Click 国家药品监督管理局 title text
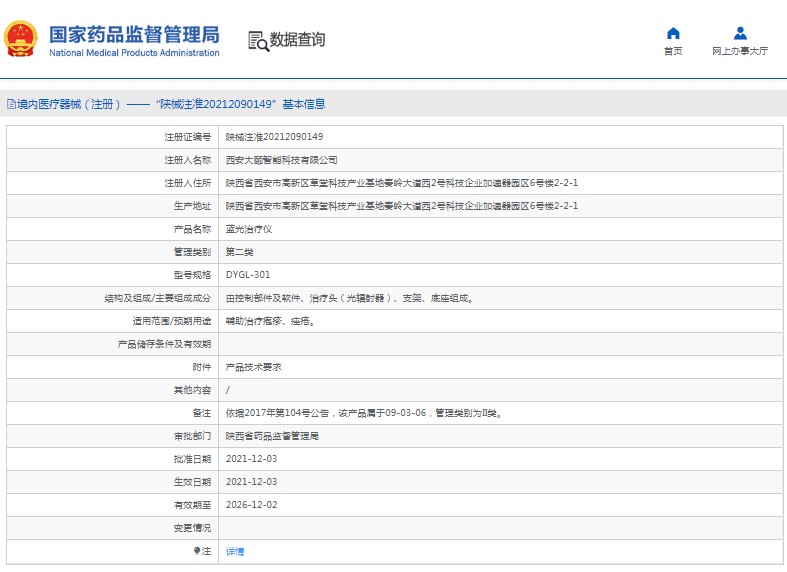787x572 pixels. [134, 35]
